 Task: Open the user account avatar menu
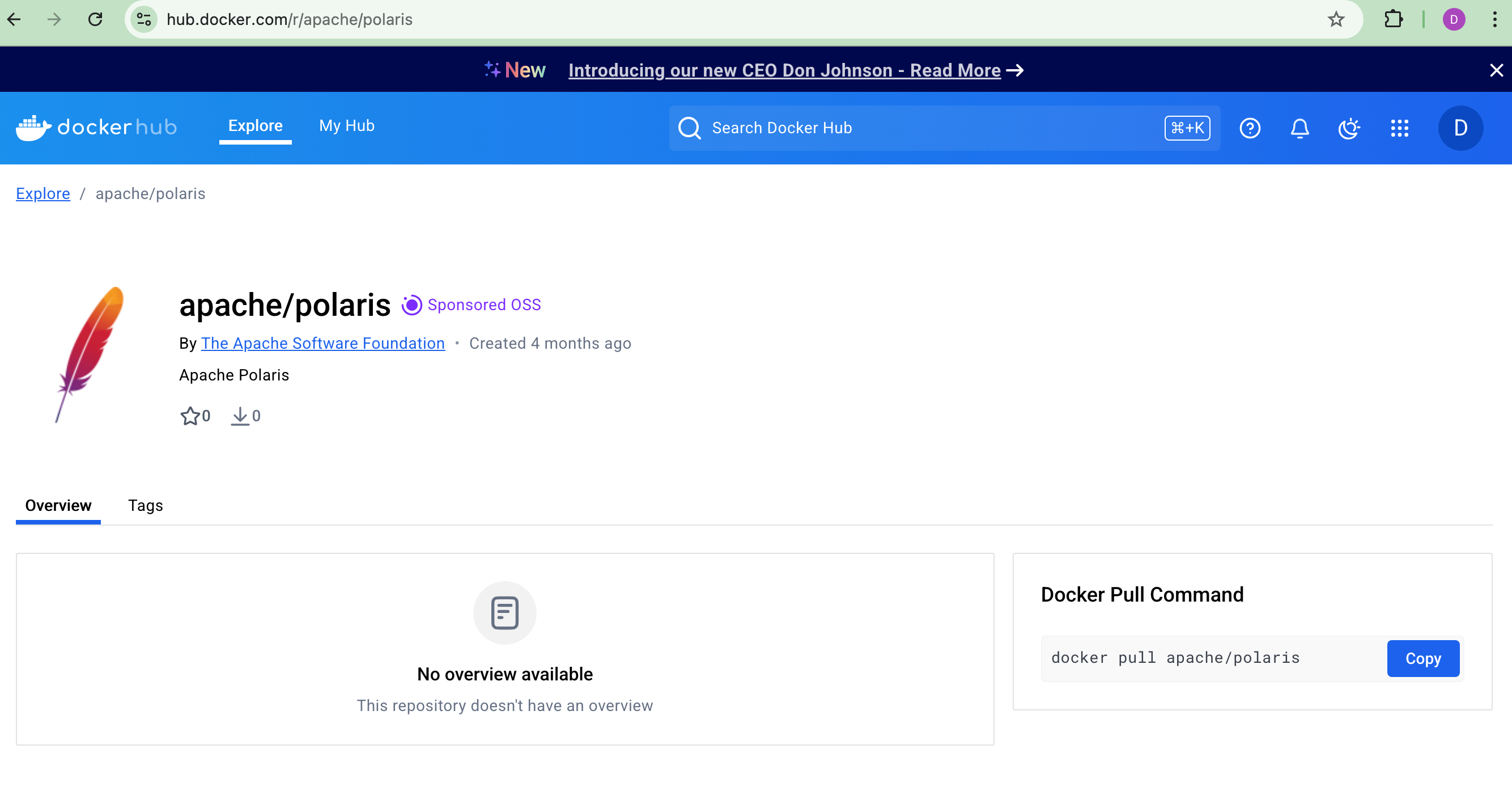1460,128
